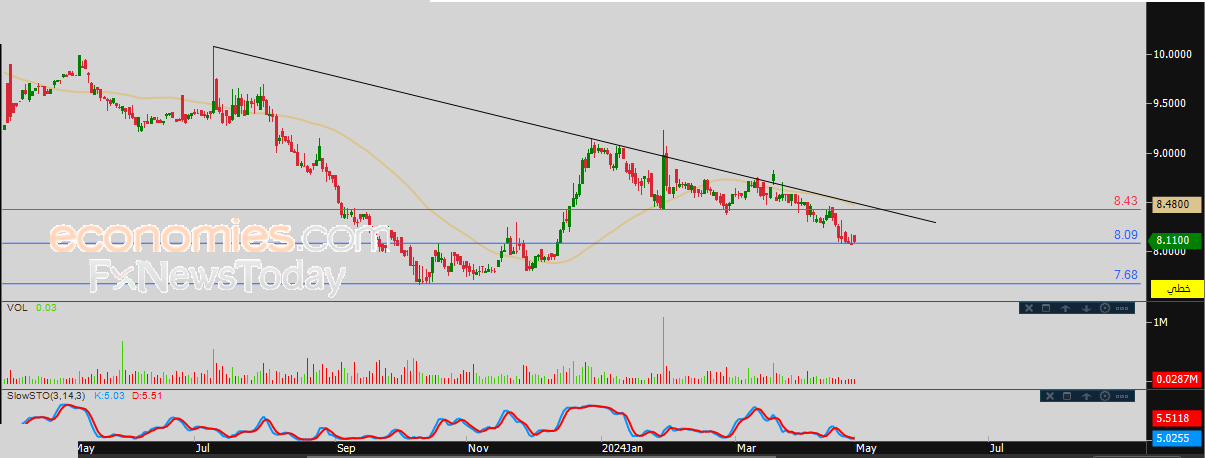Maximize the SlowSTO indicator panel
The image size is (1205, 458).
click(x=1067, y=396)
